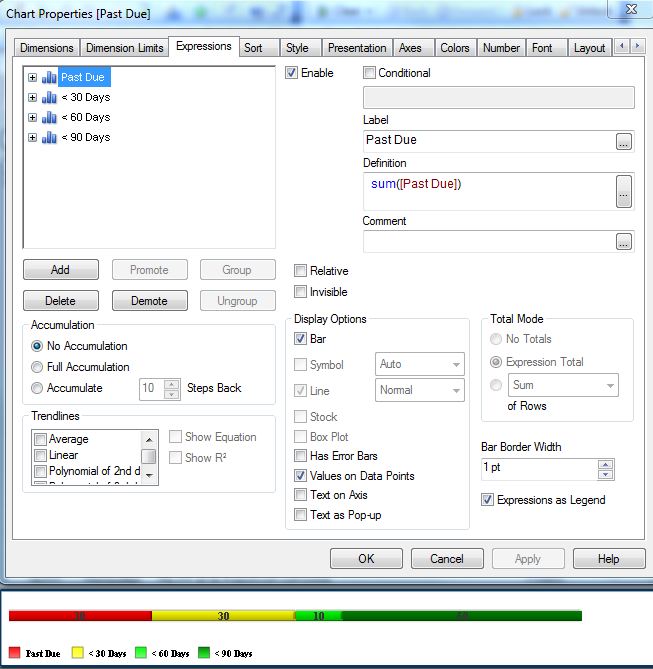Check the Average trendline option
The height and width of the screenshot is (669, 653).
coord(41,439)
